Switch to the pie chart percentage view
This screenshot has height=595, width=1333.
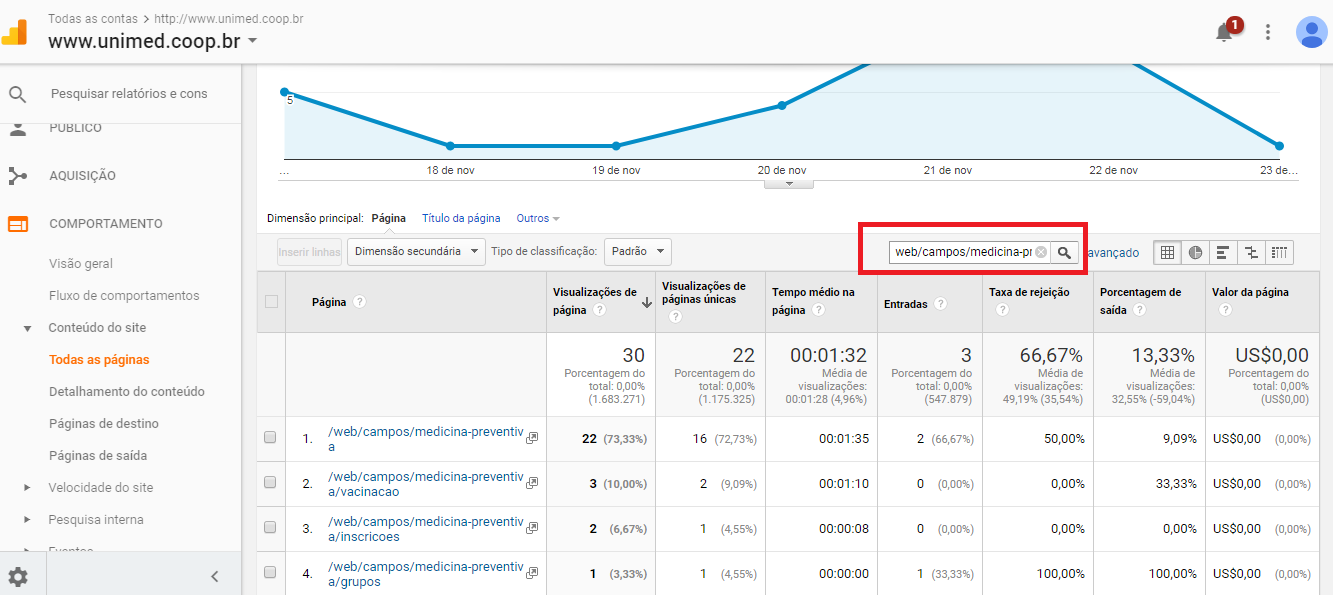[1196, 253]
